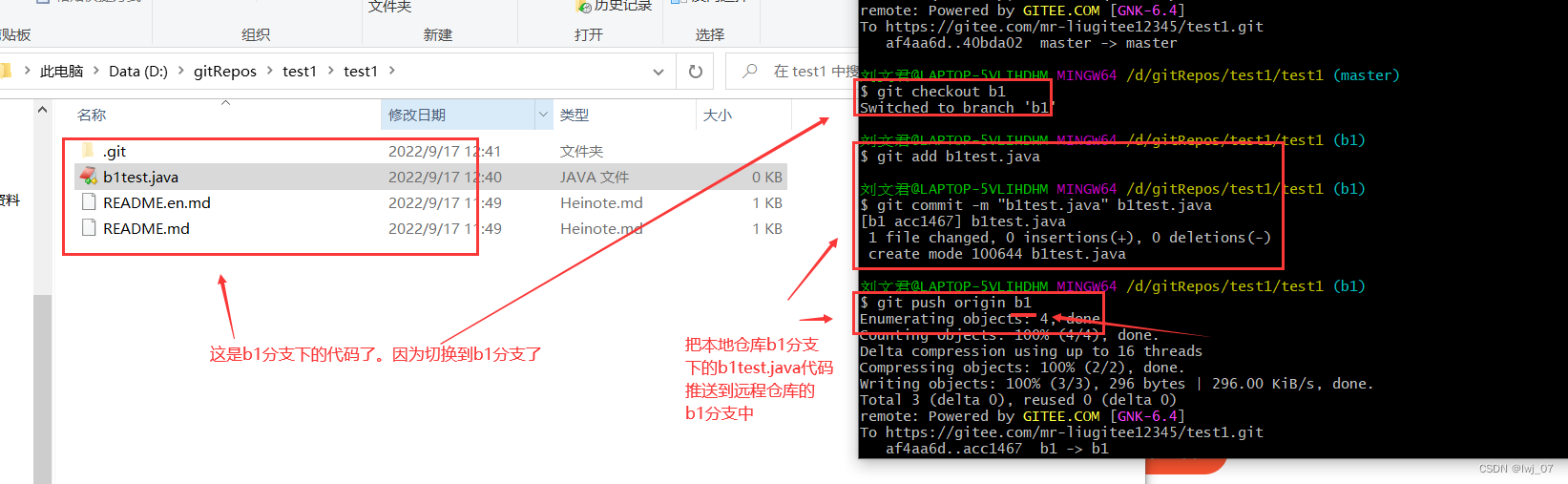The width and height of the screenshot is (1568, 484).
Task: Click the navigation pane scrollbar up arrow
Action: click(42, 110)
